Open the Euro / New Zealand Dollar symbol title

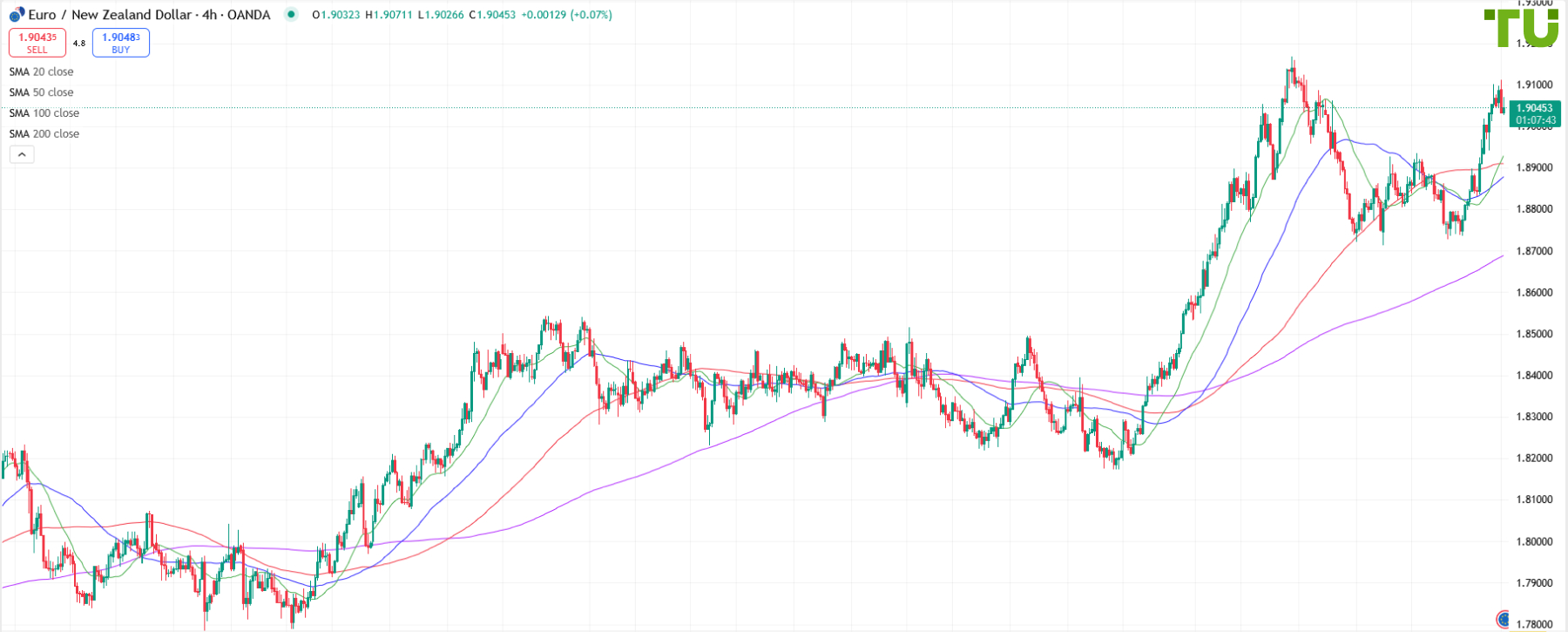click(x=149, y=15)
